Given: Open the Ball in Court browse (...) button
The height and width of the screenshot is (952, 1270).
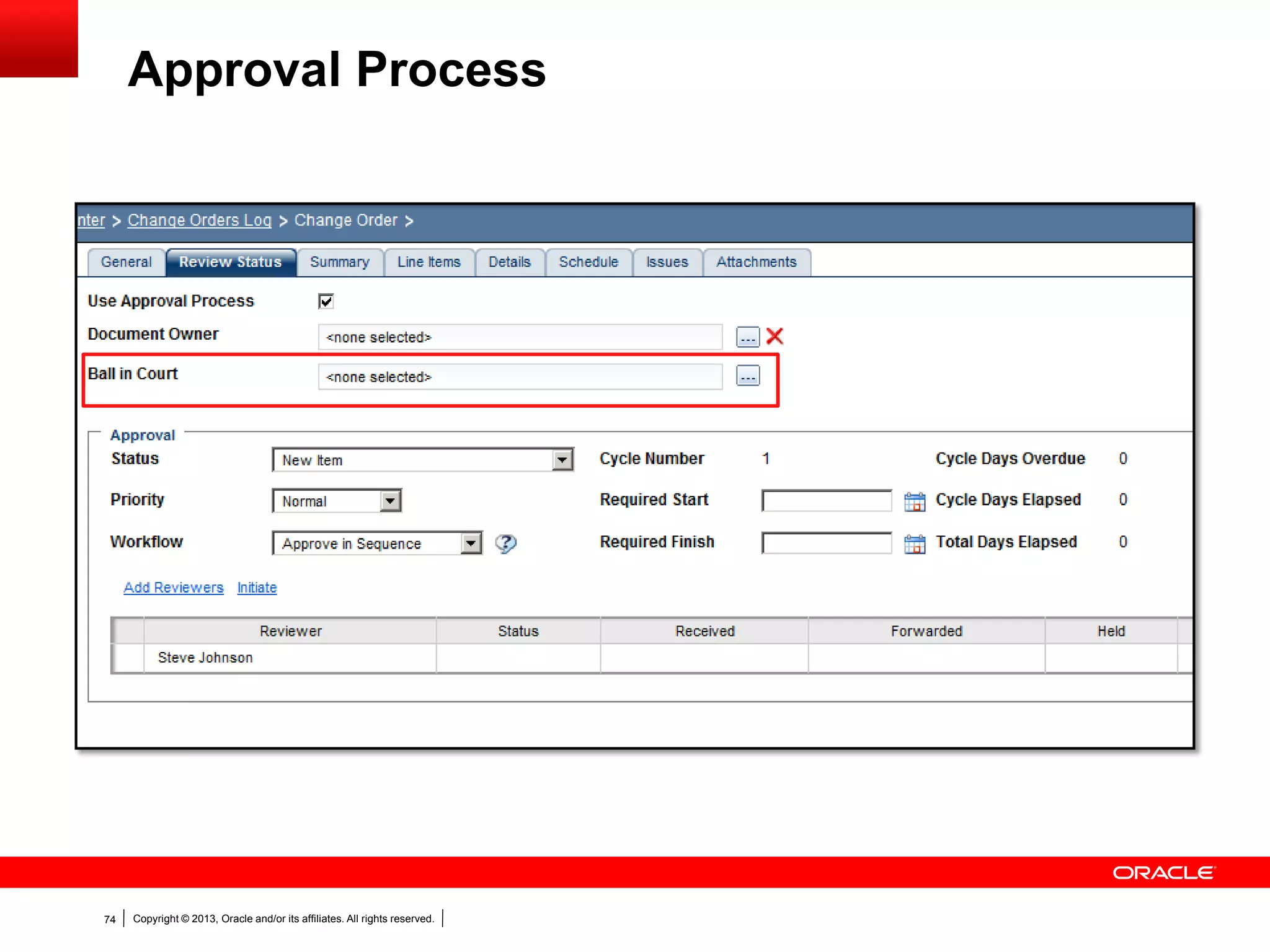Looking at the screenshot, I should 747,376.
